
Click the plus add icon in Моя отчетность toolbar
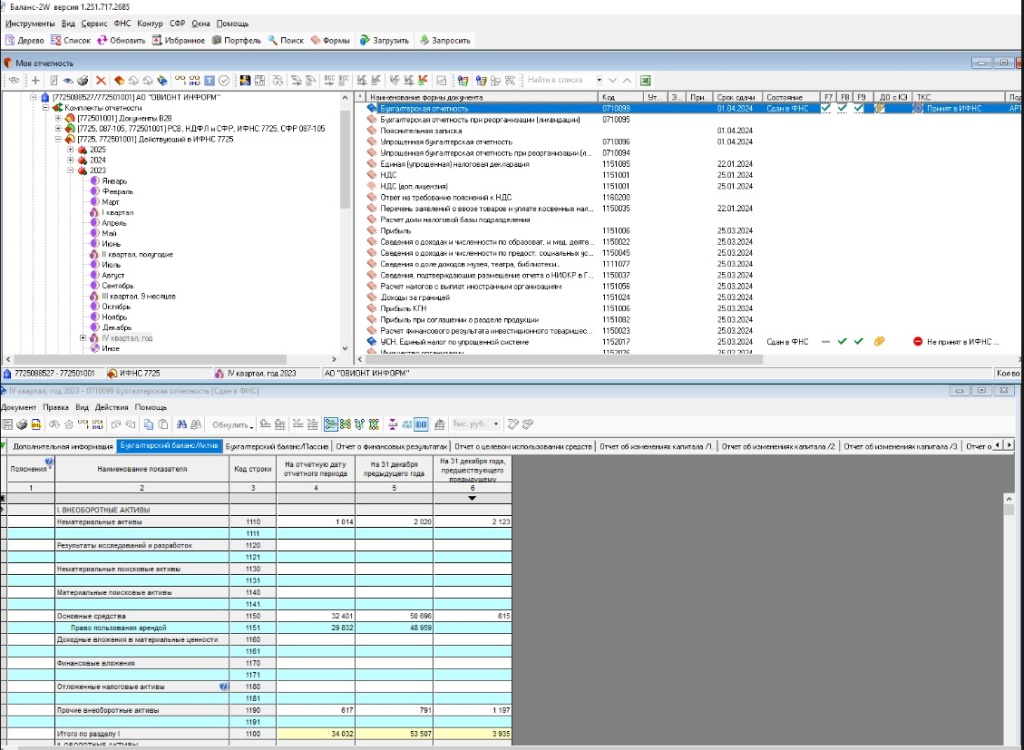[35, 80]
